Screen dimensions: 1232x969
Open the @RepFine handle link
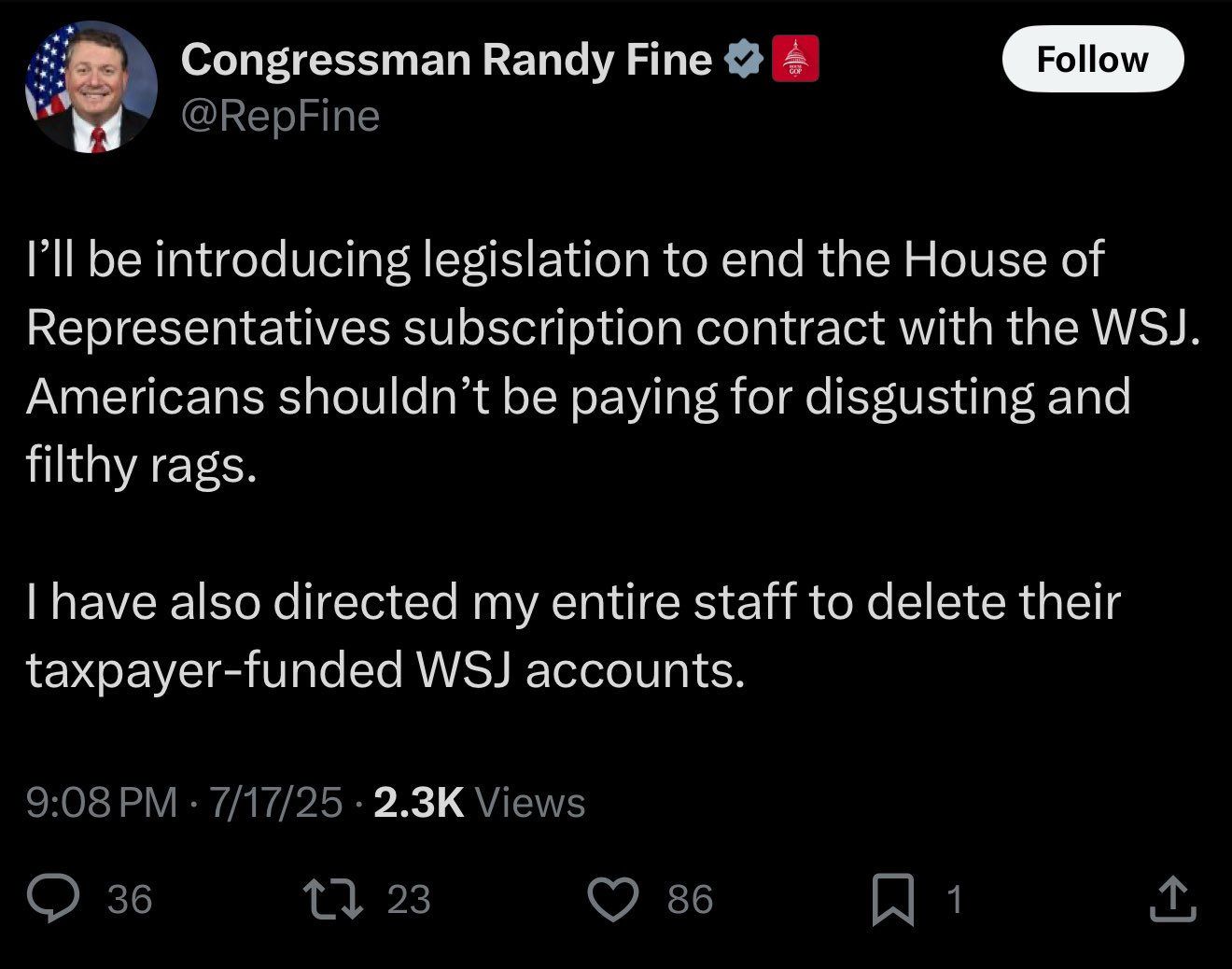click(x=280, y=117)
